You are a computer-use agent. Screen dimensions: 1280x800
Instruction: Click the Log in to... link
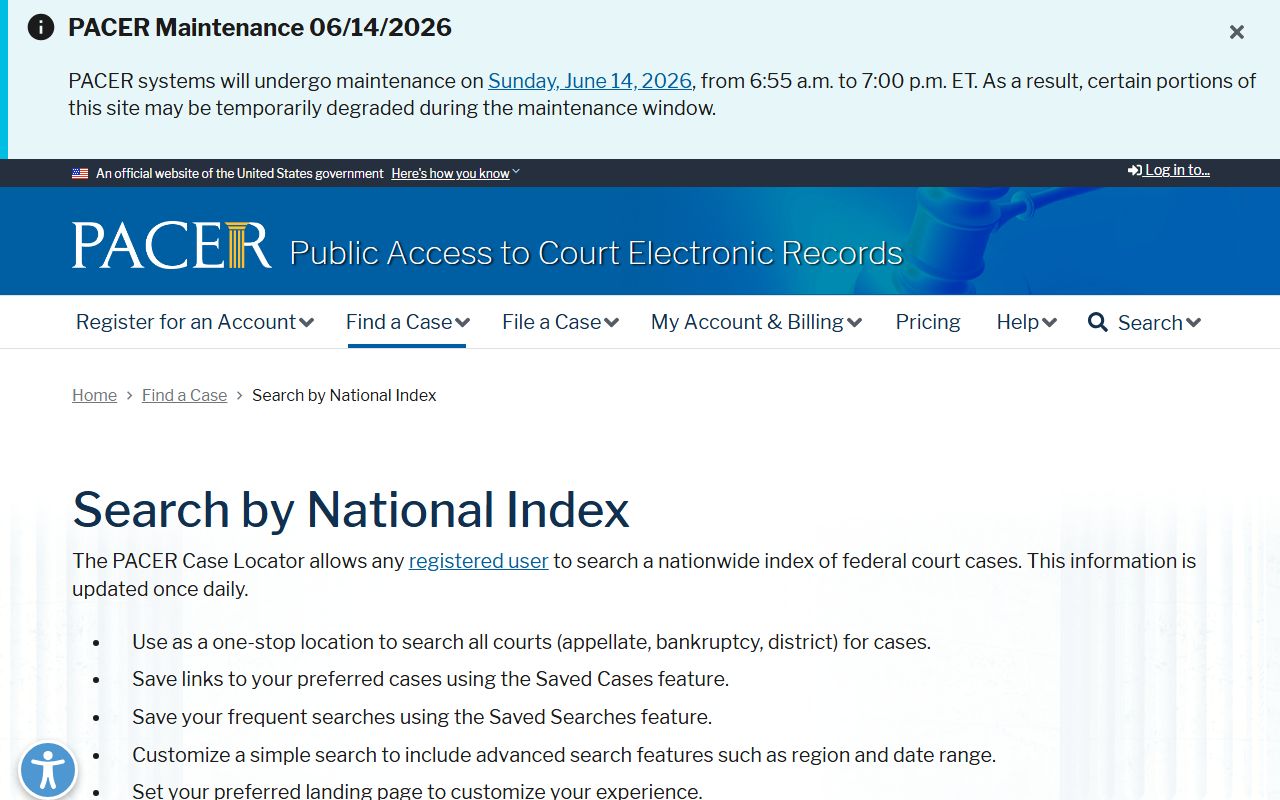click(1169, 170)
